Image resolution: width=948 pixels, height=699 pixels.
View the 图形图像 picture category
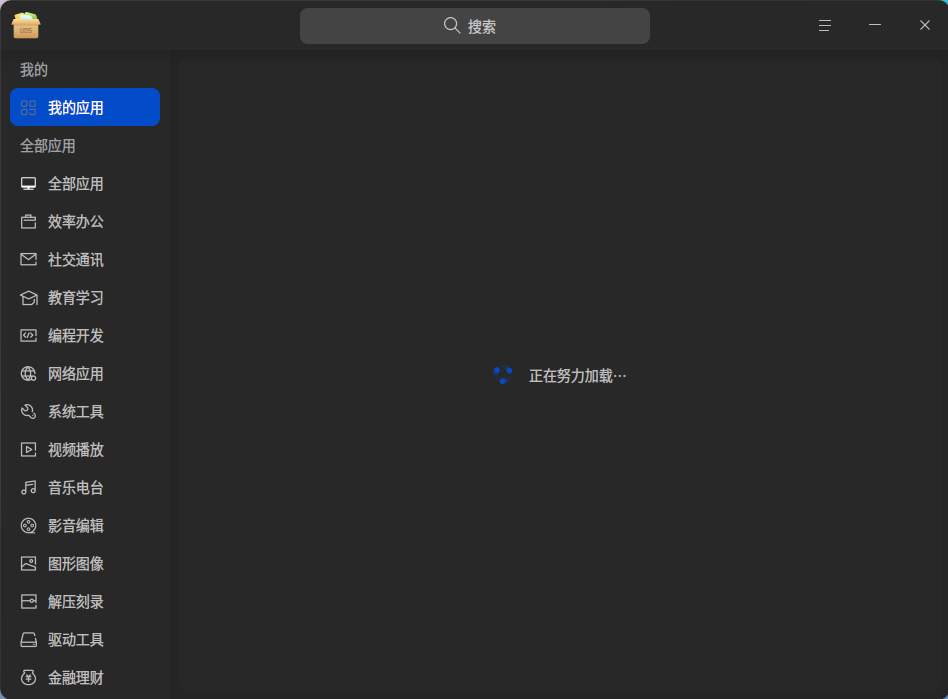coord(85,564)
